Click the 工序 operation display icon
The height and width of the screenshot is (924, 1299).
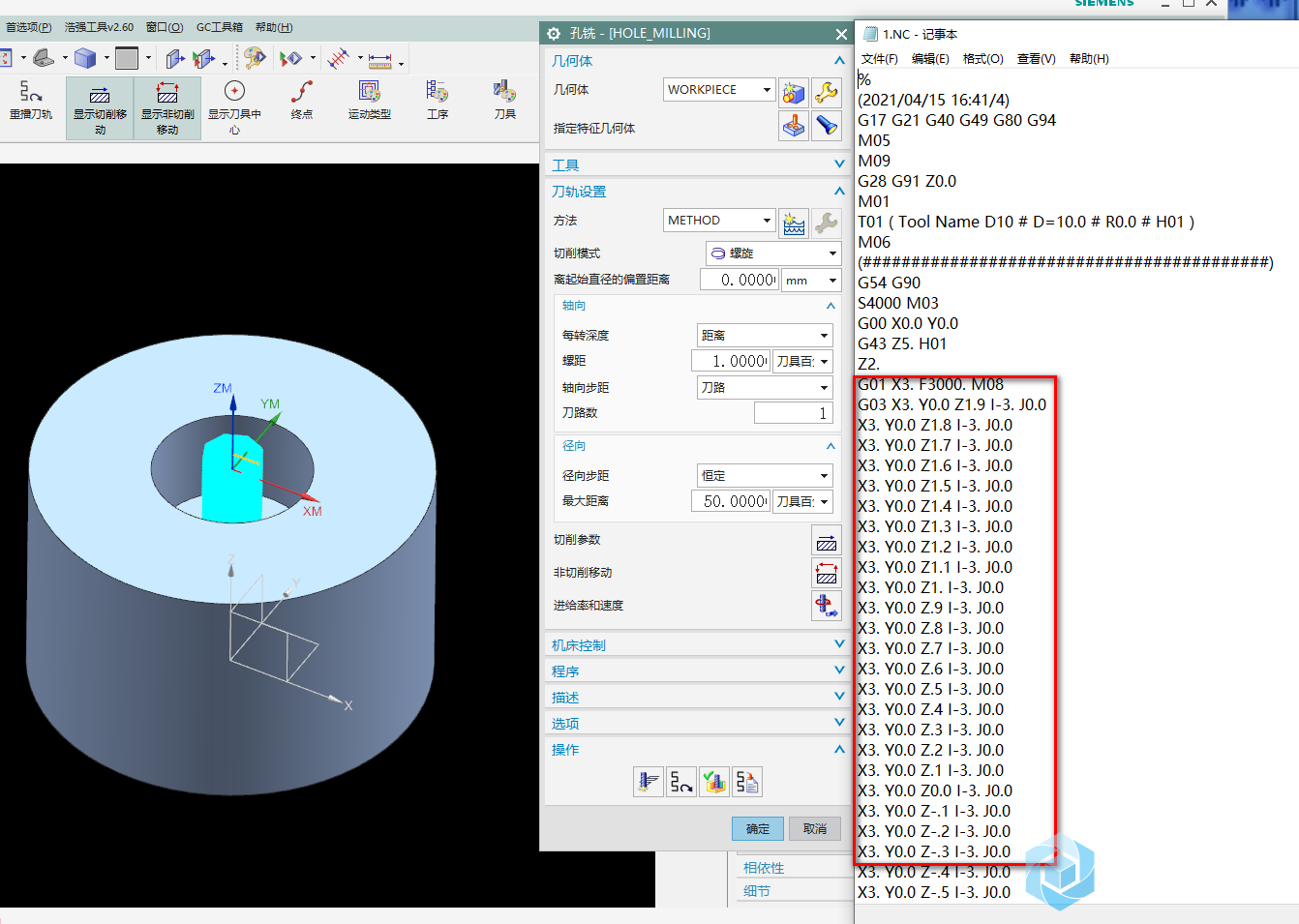438,92
